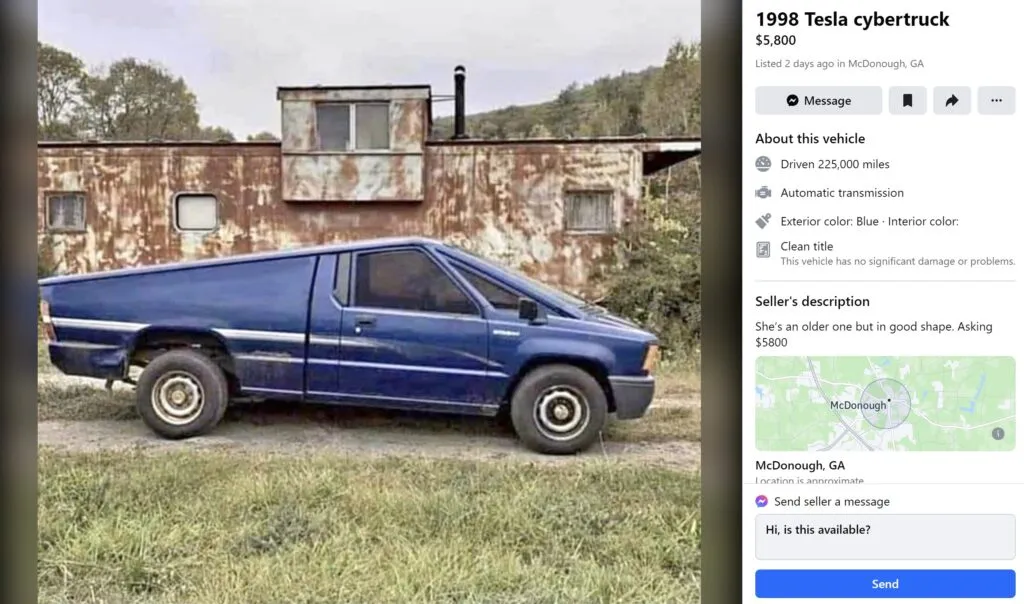Click the 'Hi, is this available?' message field
The image size is (1024, 604).
885,537
